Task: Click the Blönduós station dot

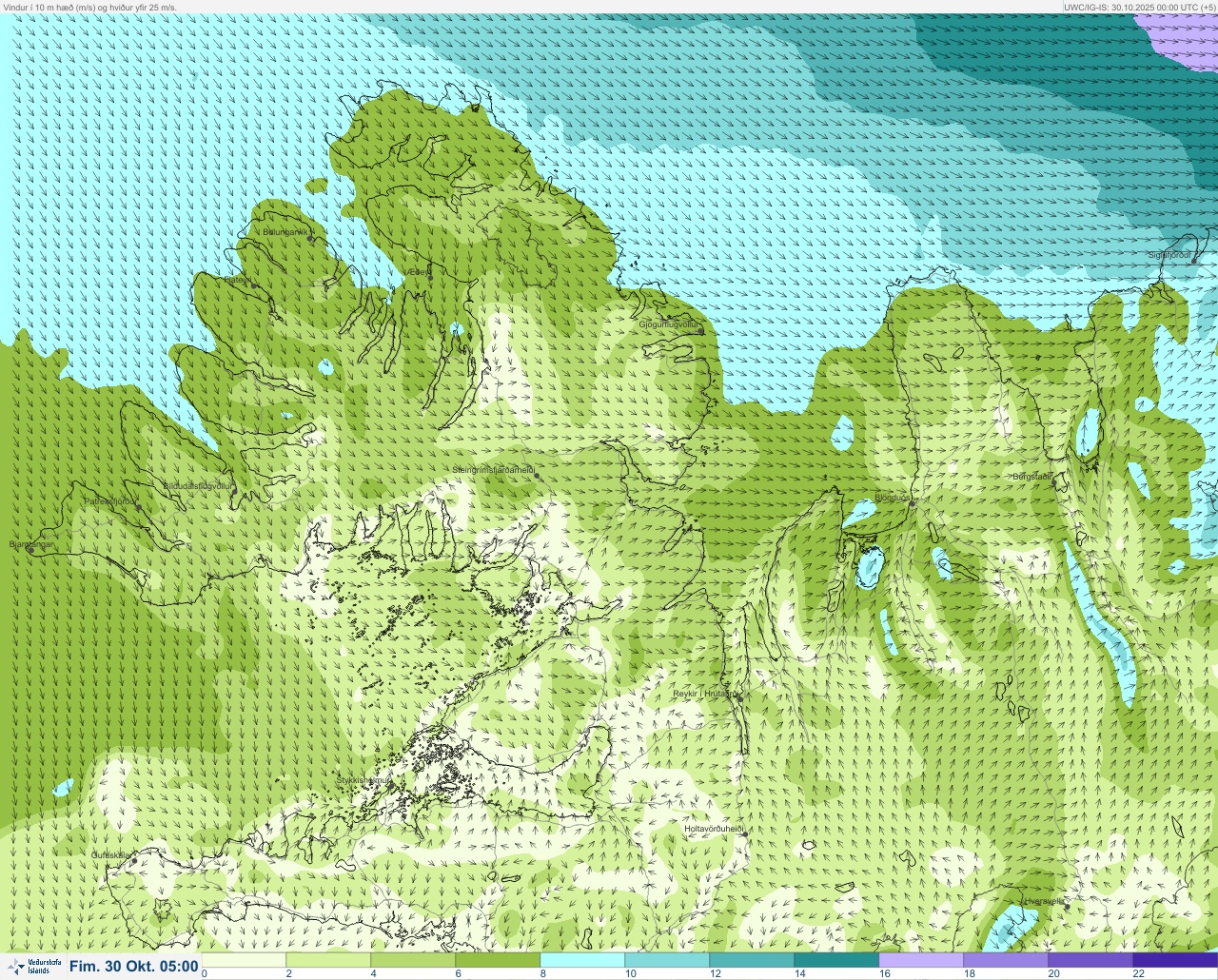Action: point(912,503)
